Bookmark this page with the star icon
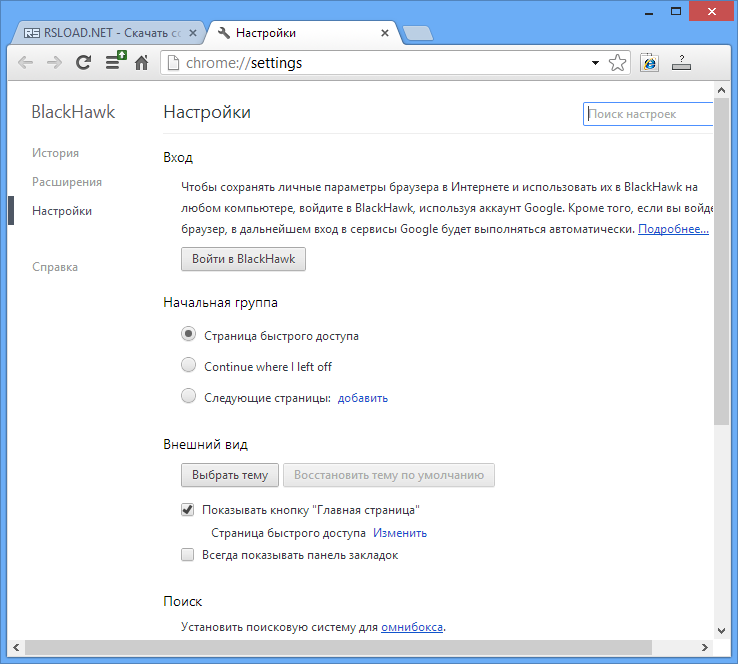 pos(617,63)
